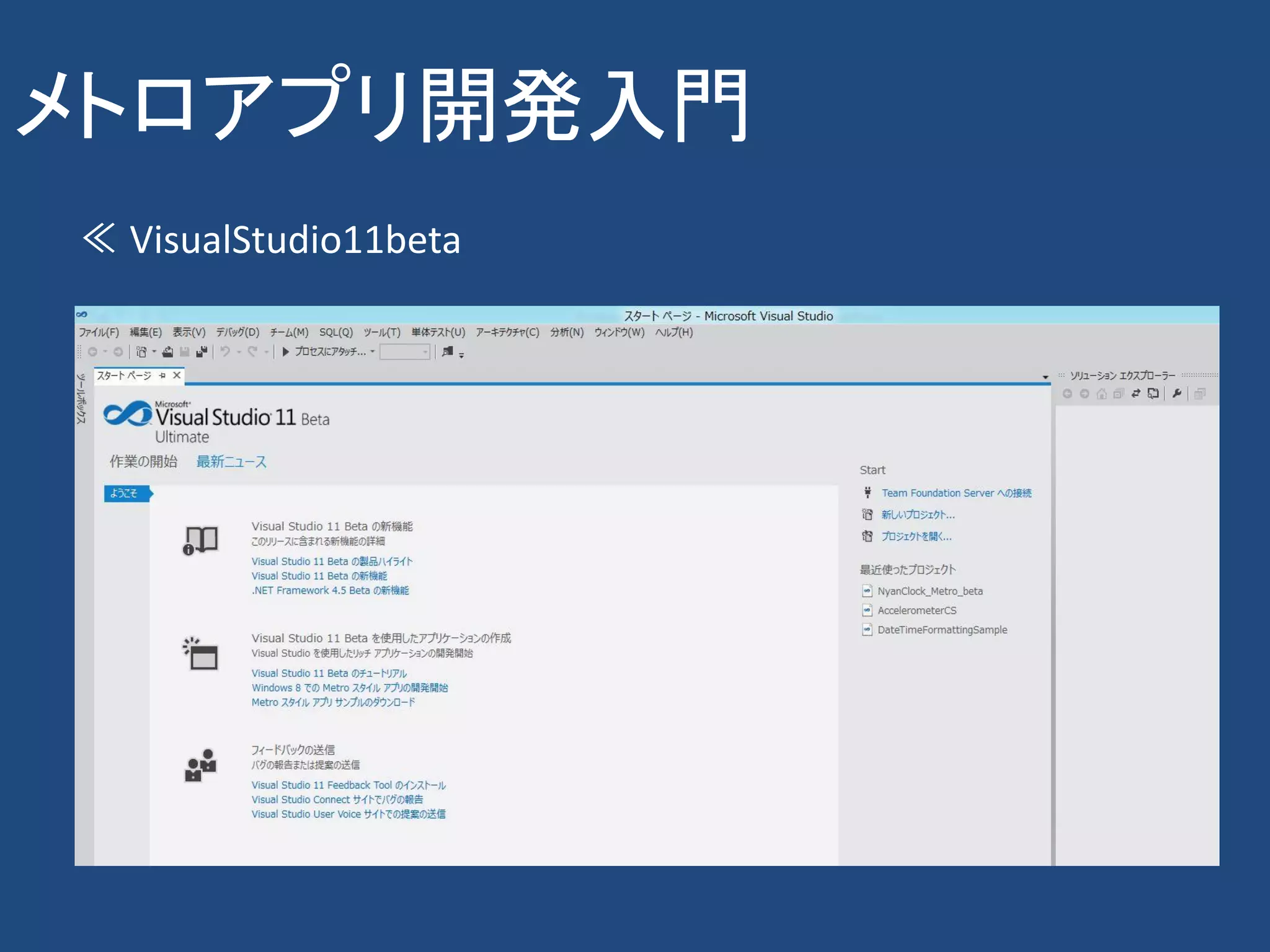Viewport: 1270px width, 952px height.
Task: Open the toolbar options overflow arrow
Action: click(x=461, y=355)
